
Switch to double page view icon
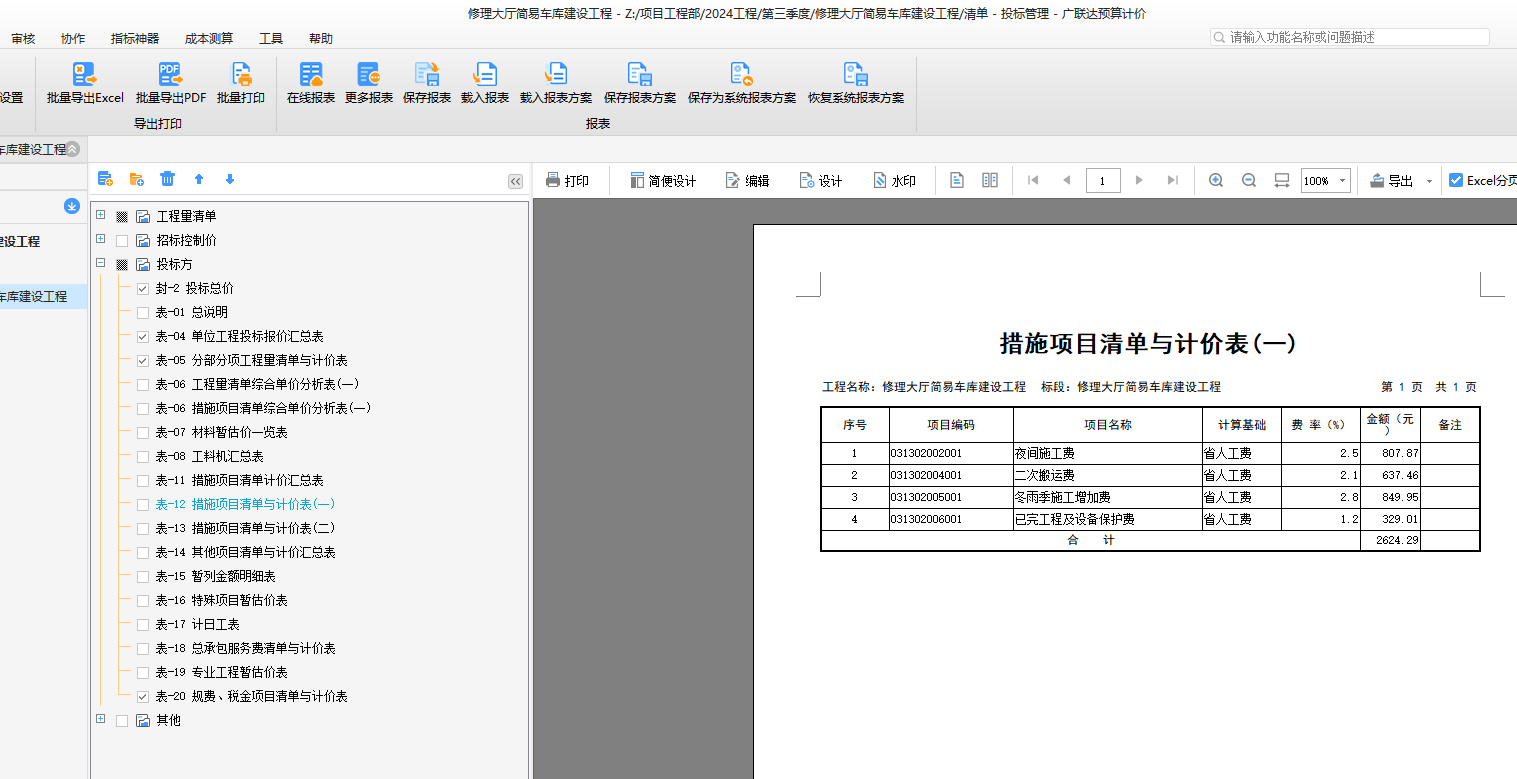(990, 180)
